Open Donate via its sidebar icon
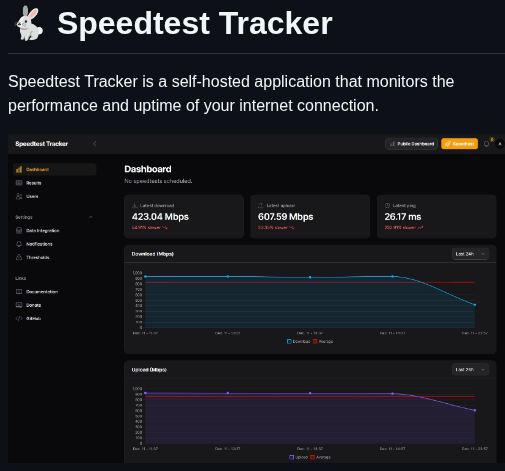 (19, 305)
